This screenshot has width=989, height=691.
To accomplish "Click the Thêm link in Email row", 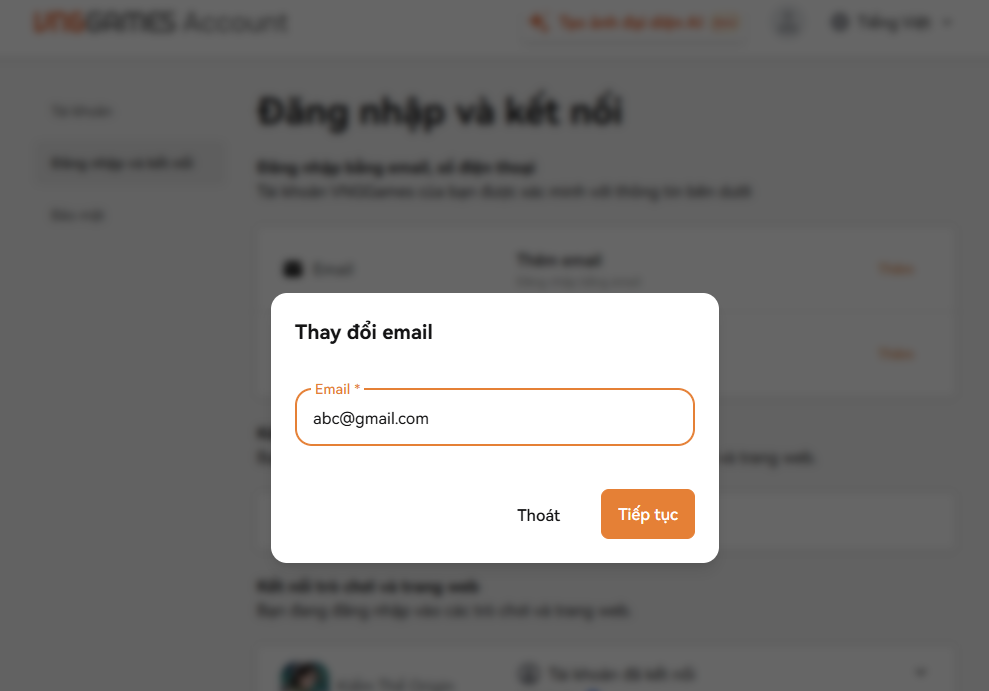I will click(895, 269).
